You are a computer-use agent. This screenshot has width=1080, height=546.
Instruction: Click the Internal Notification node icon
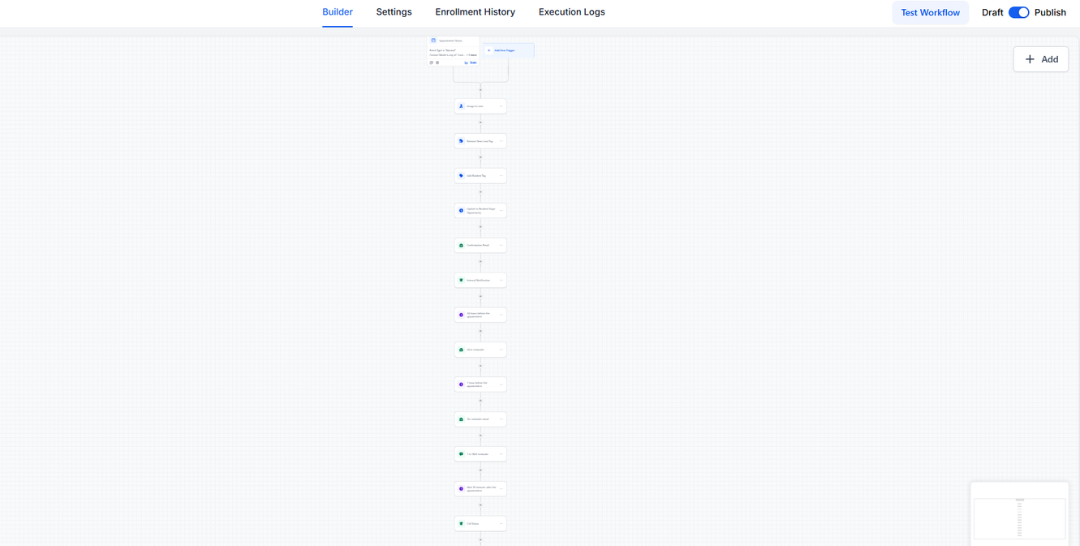pos(461,280)
